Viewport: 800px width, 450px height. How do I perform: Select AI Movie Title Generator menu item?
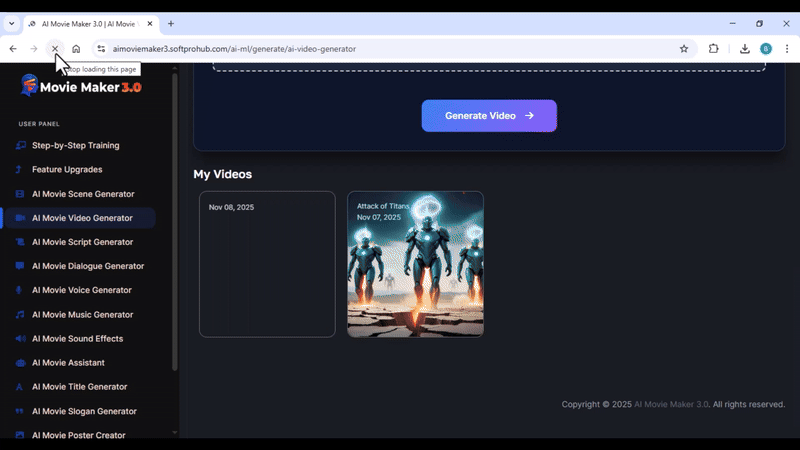pos(79,387)
